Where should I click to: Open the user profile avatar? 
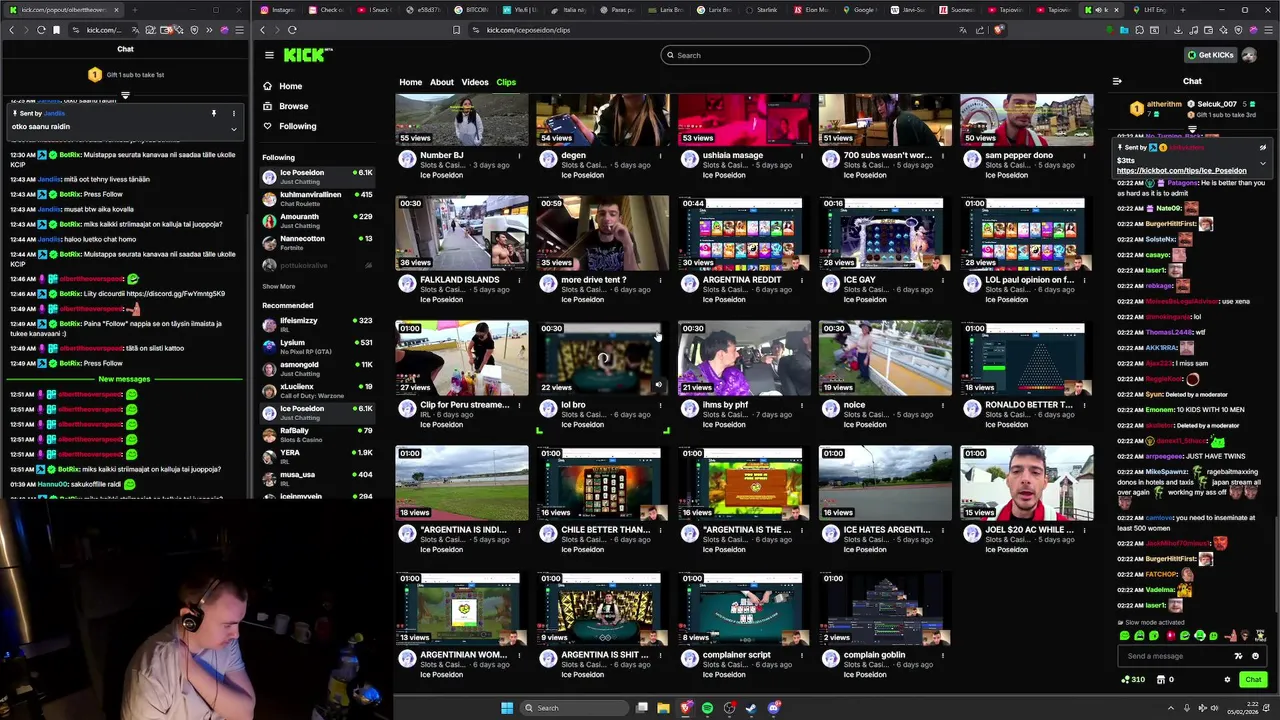(1249, 55)
